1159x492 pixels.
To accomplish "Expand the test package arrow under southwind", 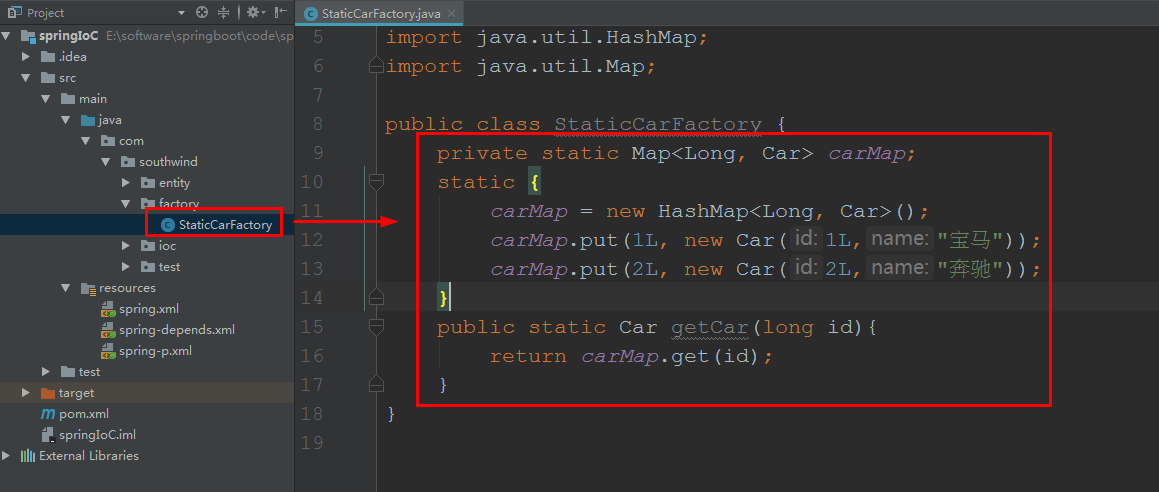I will (126, 267).
